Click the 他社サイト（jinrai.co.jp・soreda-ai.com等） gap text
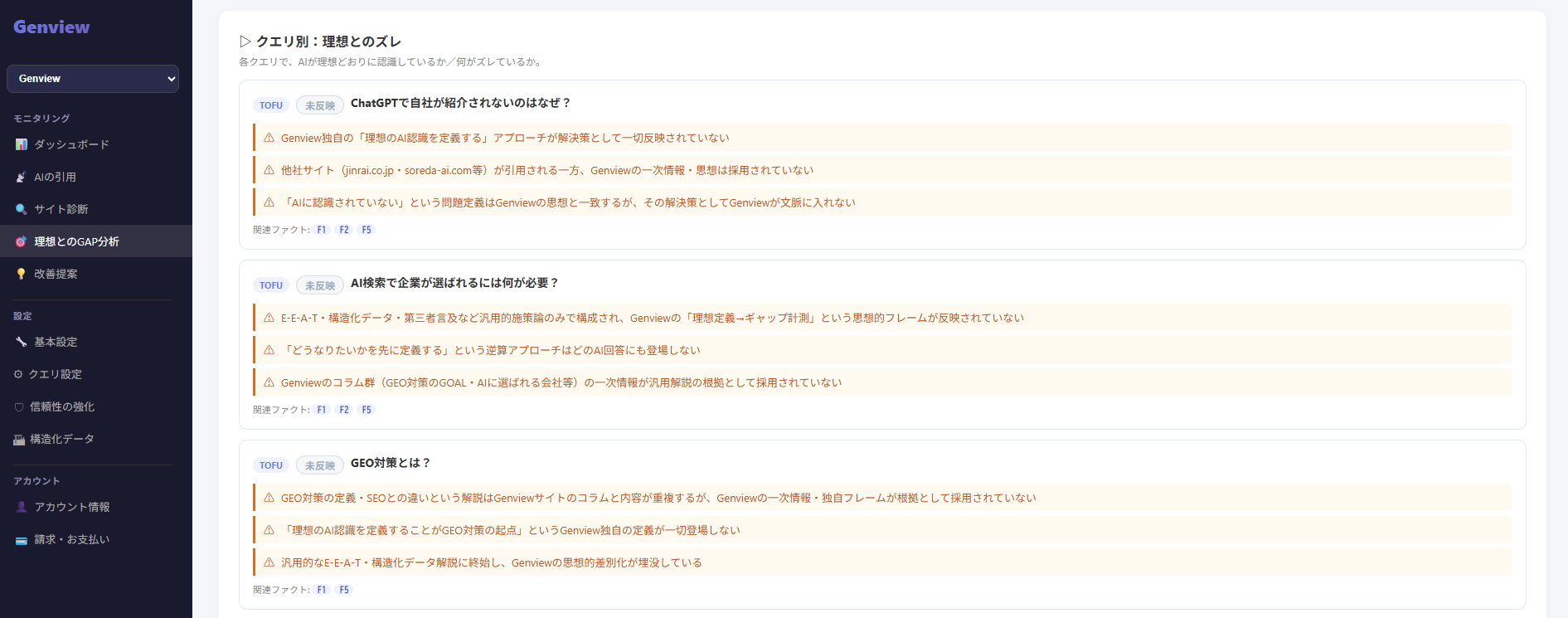The image size is (1568, 618). tap(547, 170)
